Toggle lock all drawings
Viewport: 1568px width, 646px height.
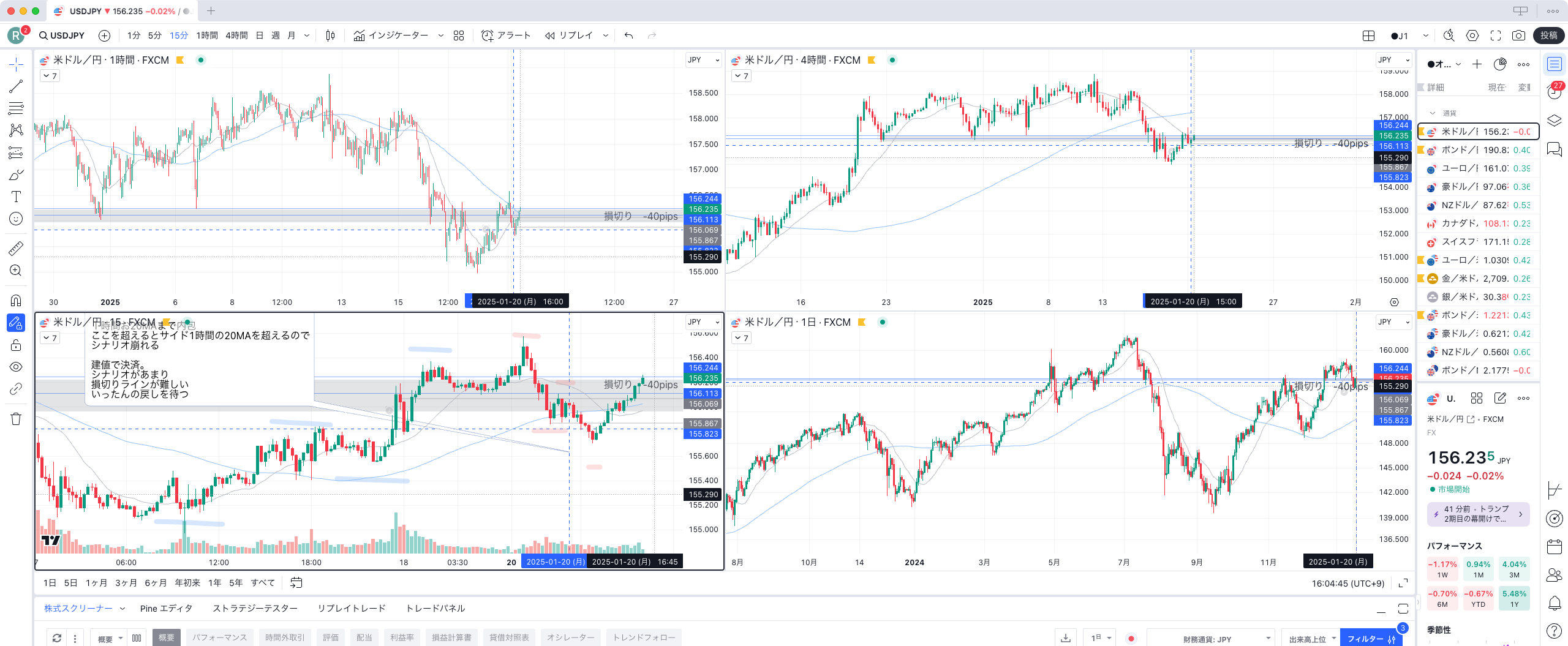[x=16, y=345]
